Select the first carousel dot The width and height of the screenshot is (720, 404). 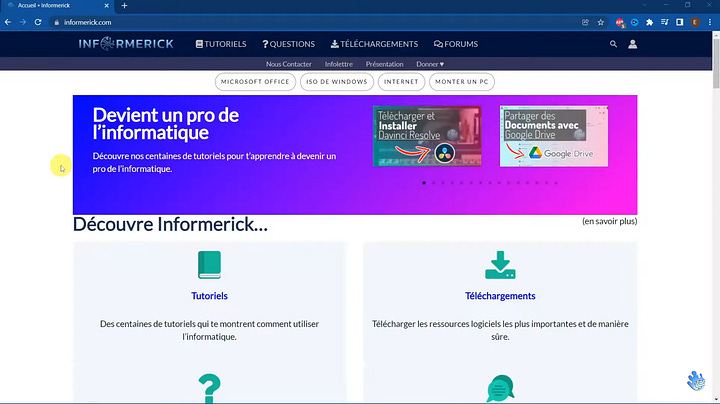[424, 183]
